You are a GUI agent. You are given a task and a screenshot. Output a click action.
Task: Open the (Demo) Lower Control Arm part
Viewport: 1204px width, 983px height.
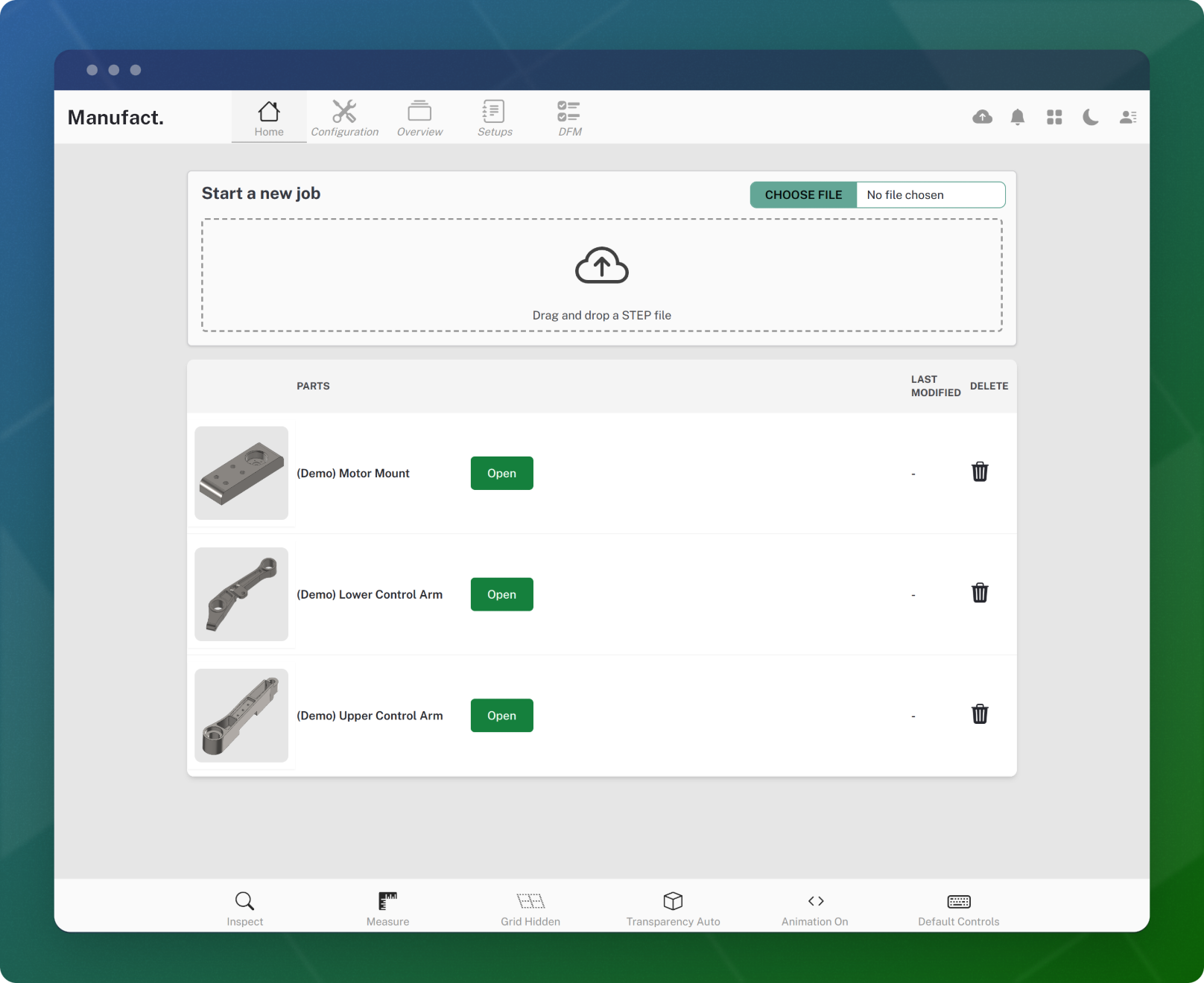[x=501, y=594]
